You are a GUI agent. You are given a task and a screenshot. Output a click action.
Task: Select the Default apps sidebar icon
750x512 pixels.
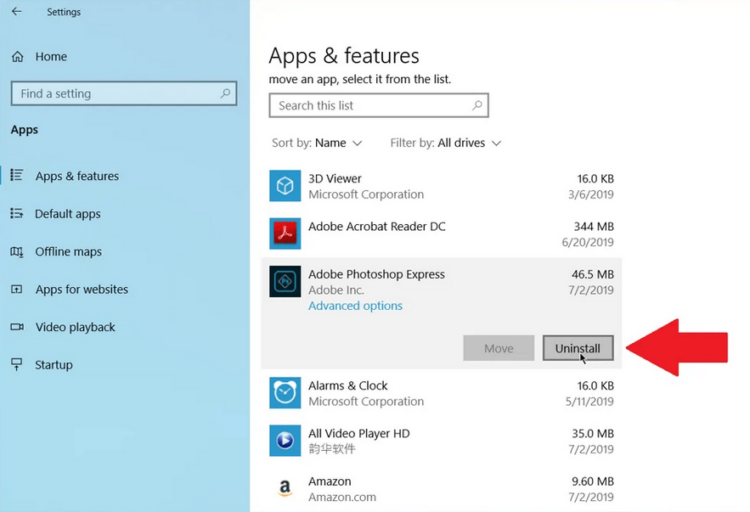pyautogui.click(x=17, y=213)
